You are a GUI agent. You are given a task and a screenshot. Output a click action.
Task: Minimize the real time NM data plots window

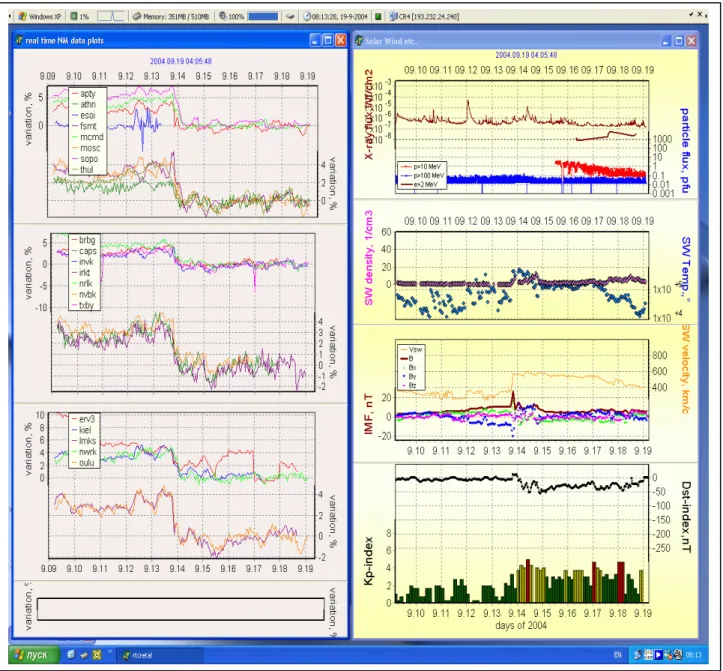pos(315,41)
